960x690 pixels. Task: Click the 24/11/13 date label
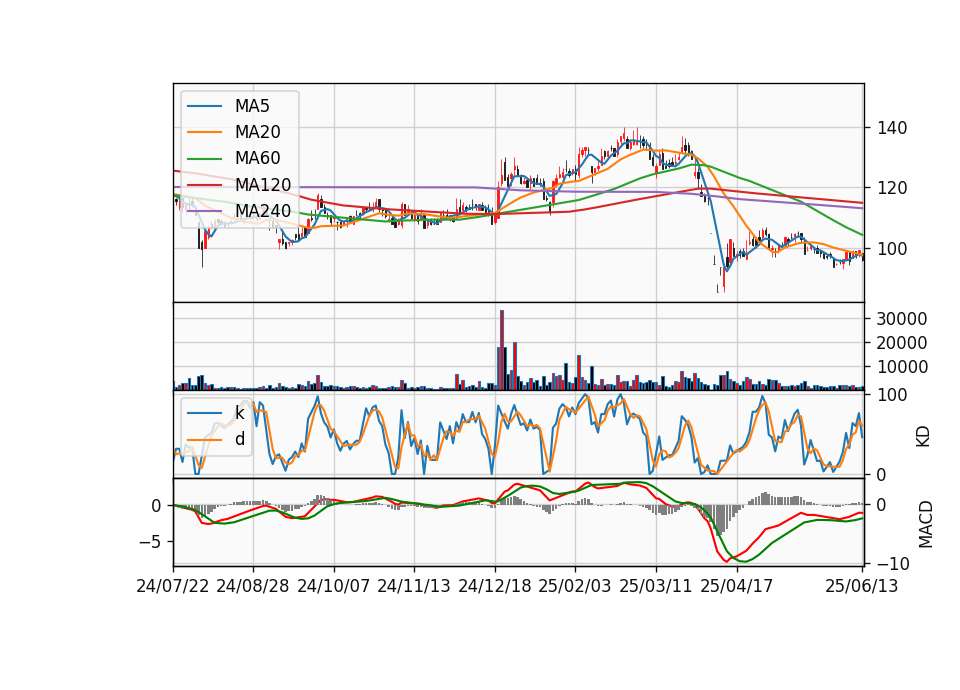tap(414, 586)
